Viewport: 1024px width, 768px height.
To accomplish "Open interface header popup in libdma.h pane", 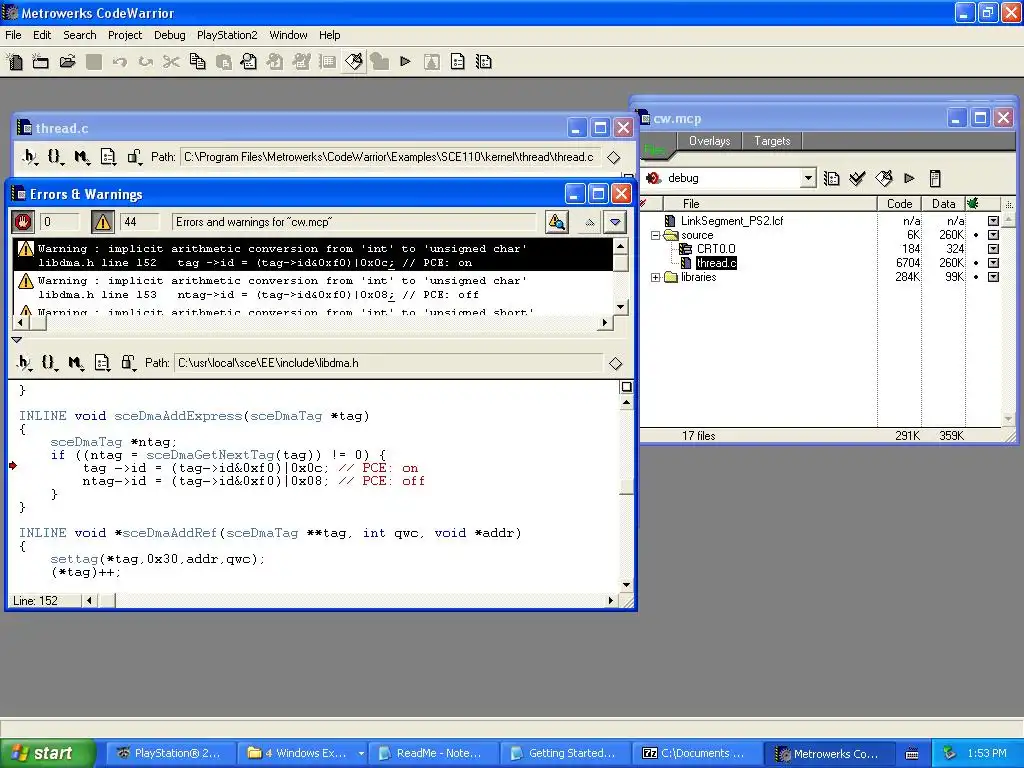I will tap(24, 363).
